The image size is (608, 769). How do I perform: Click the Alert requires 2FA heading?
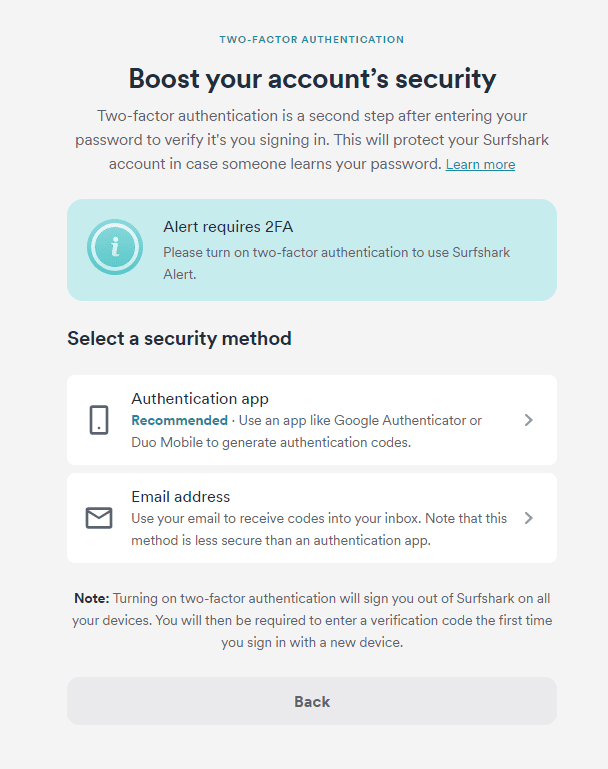(x=228, y=227)
